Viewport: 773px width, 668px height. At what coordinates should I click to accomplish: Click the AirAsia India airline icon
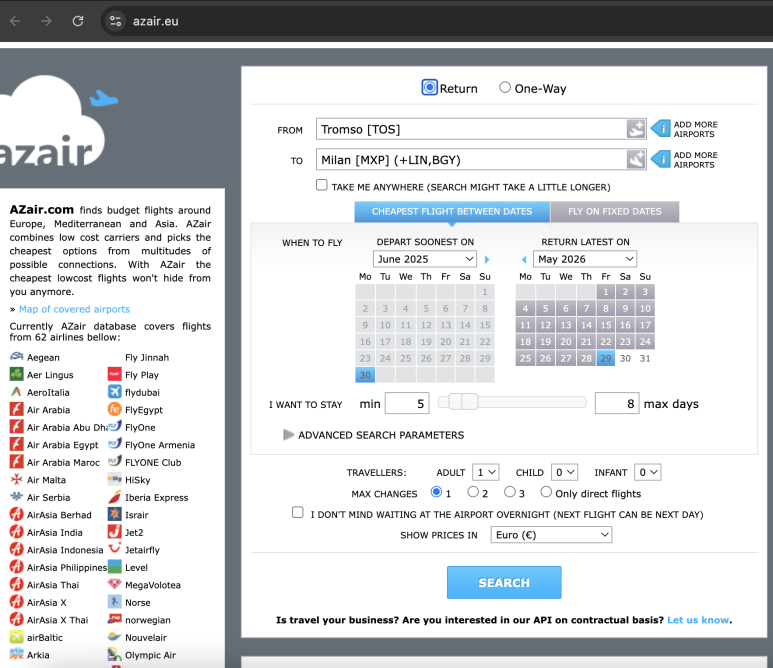click(x=16, y=532)
